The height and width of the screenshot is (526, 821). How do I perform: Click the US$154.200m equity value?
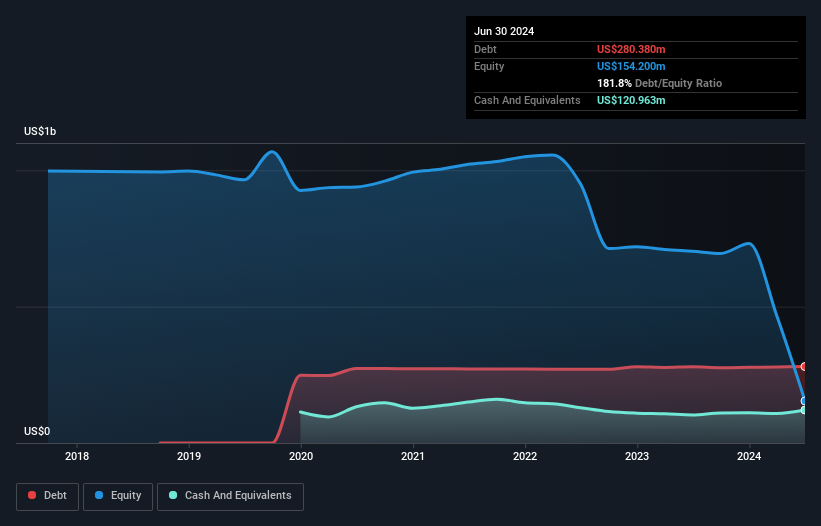tap(631, 66)
